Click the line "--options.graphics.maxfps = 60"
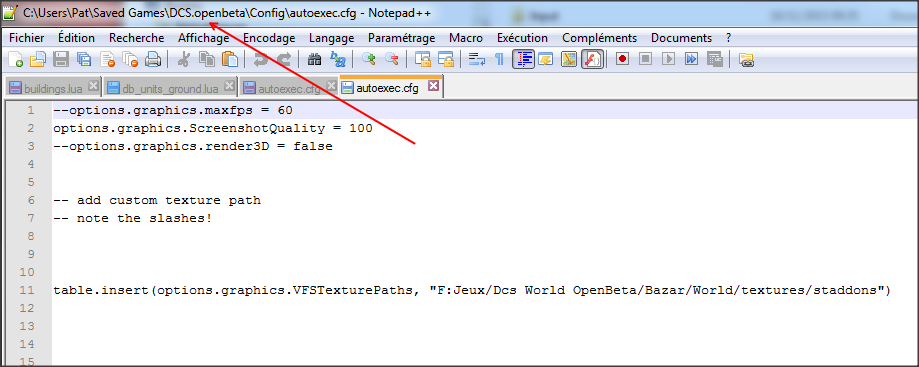Screen dimensions: 919x367 click(173, 110)
